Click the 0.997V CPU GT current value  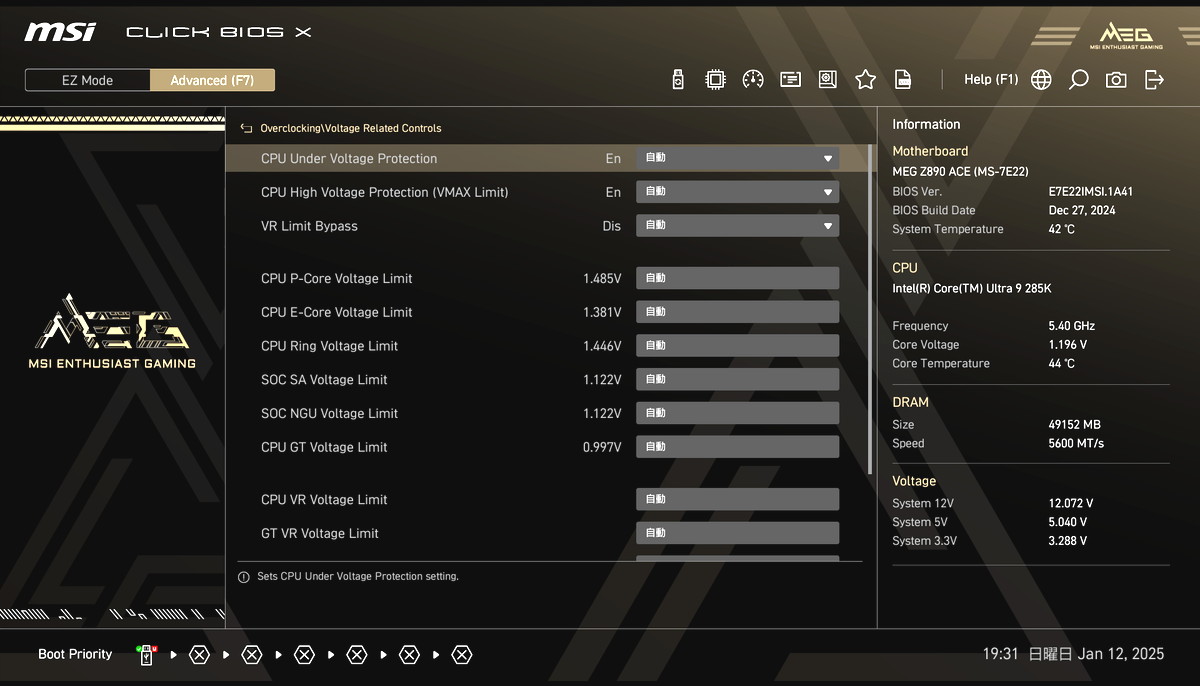point(602,447)
